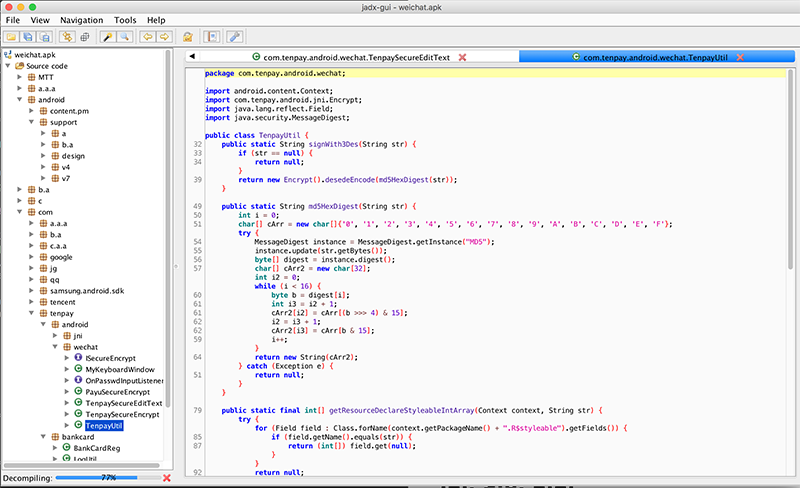Expand the google package
800x488 pixels.
coord(31,257)
